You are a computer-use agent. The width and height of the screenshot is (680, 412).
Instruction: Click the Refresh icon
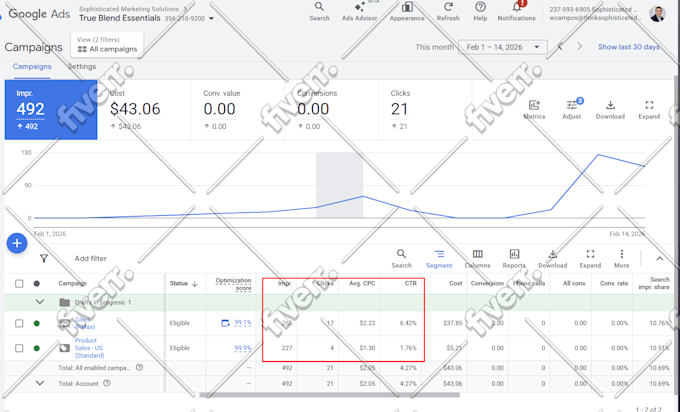coord(448,12)
